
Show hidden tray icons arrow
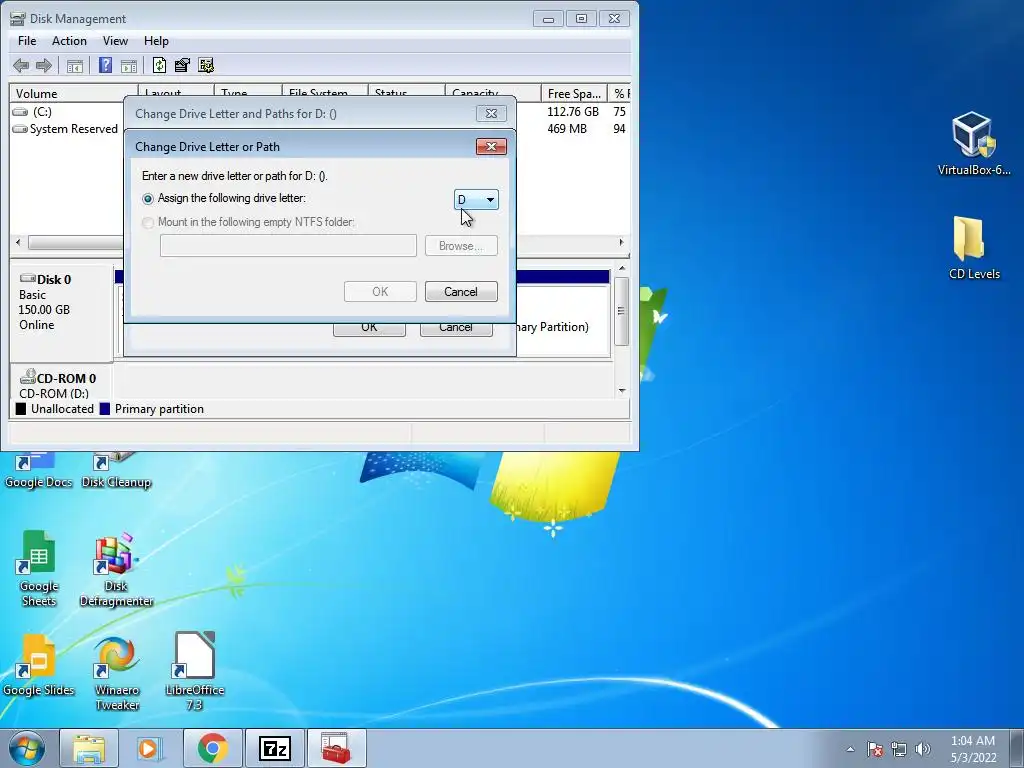pos(850,749)
